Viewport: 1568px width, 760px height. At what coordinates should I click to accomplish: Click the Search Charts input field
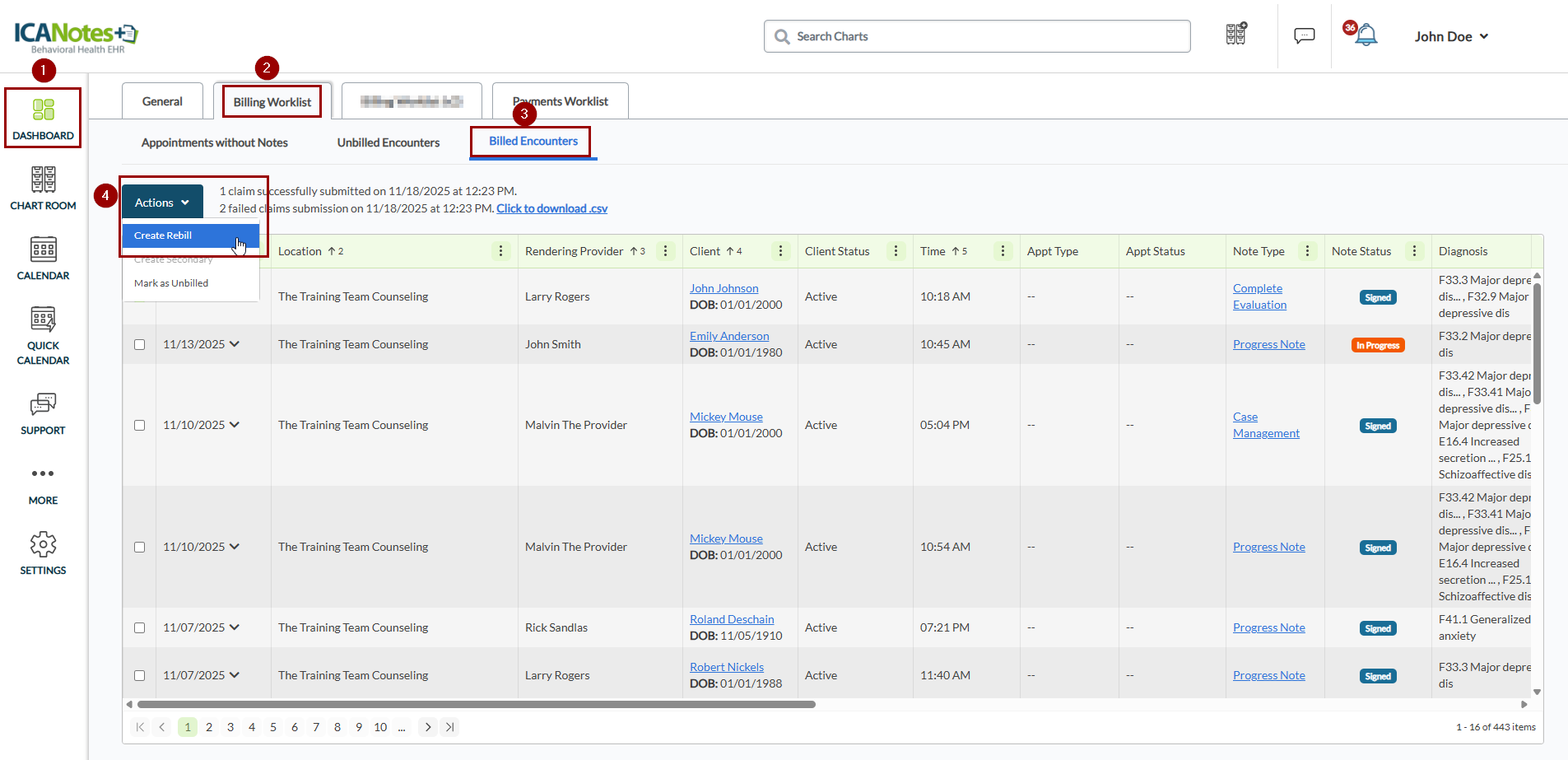coord(977,36)
